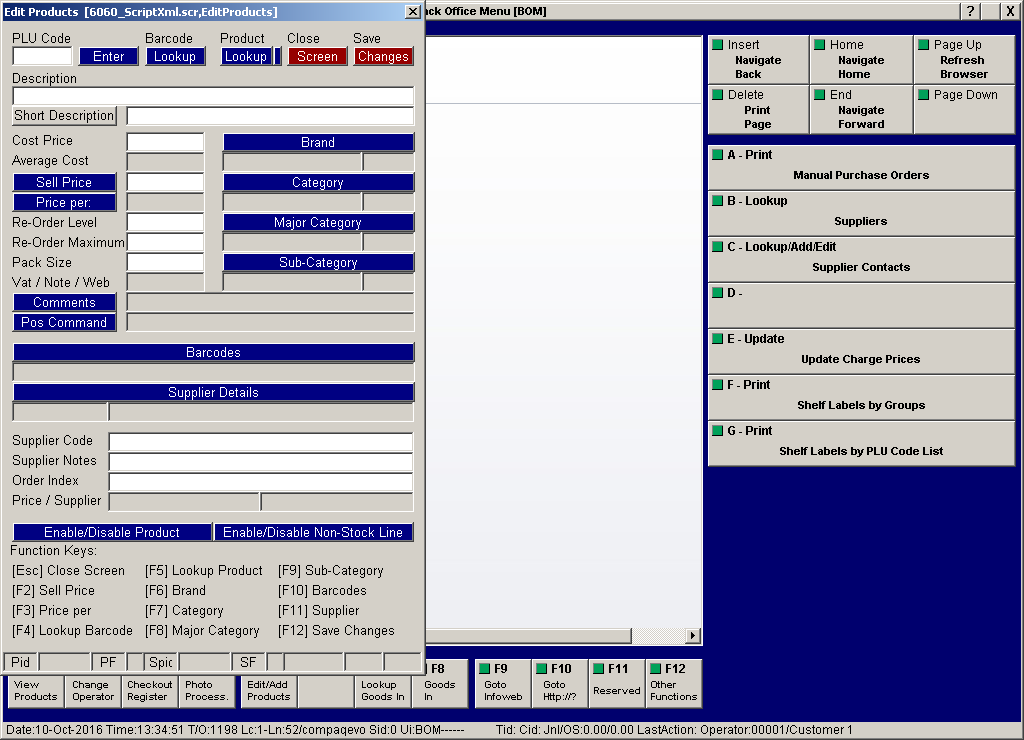
Task: Click red Save Changes button
Action: coord(383,57)
